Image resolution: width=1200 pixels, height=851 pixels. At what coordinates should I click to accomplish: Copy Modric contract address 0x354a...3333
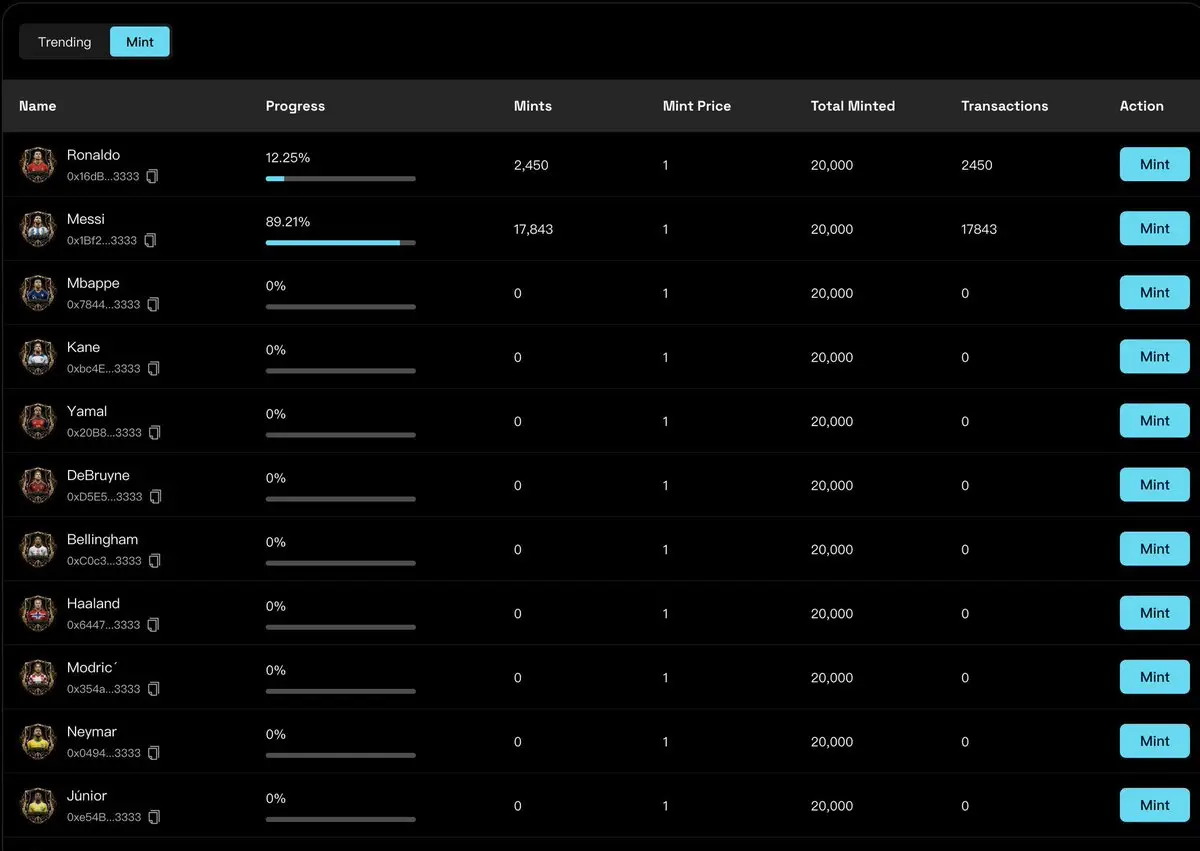tap(153, 688)
